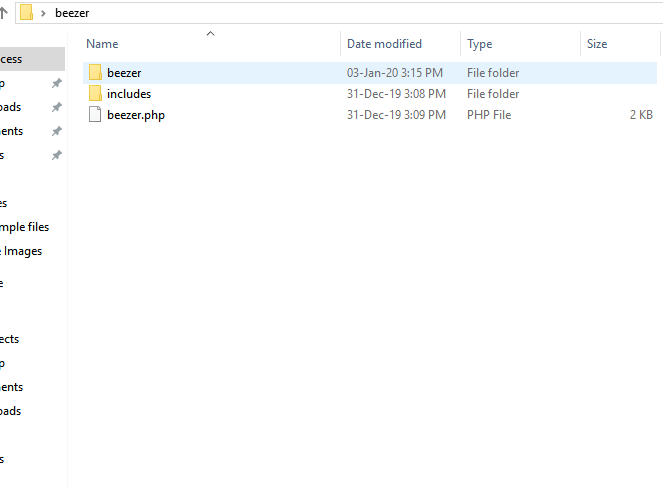Click the pin icon beside the Documents shortcut
The width and height of the screenshot is (663, 489).
(x=57, y=132)
